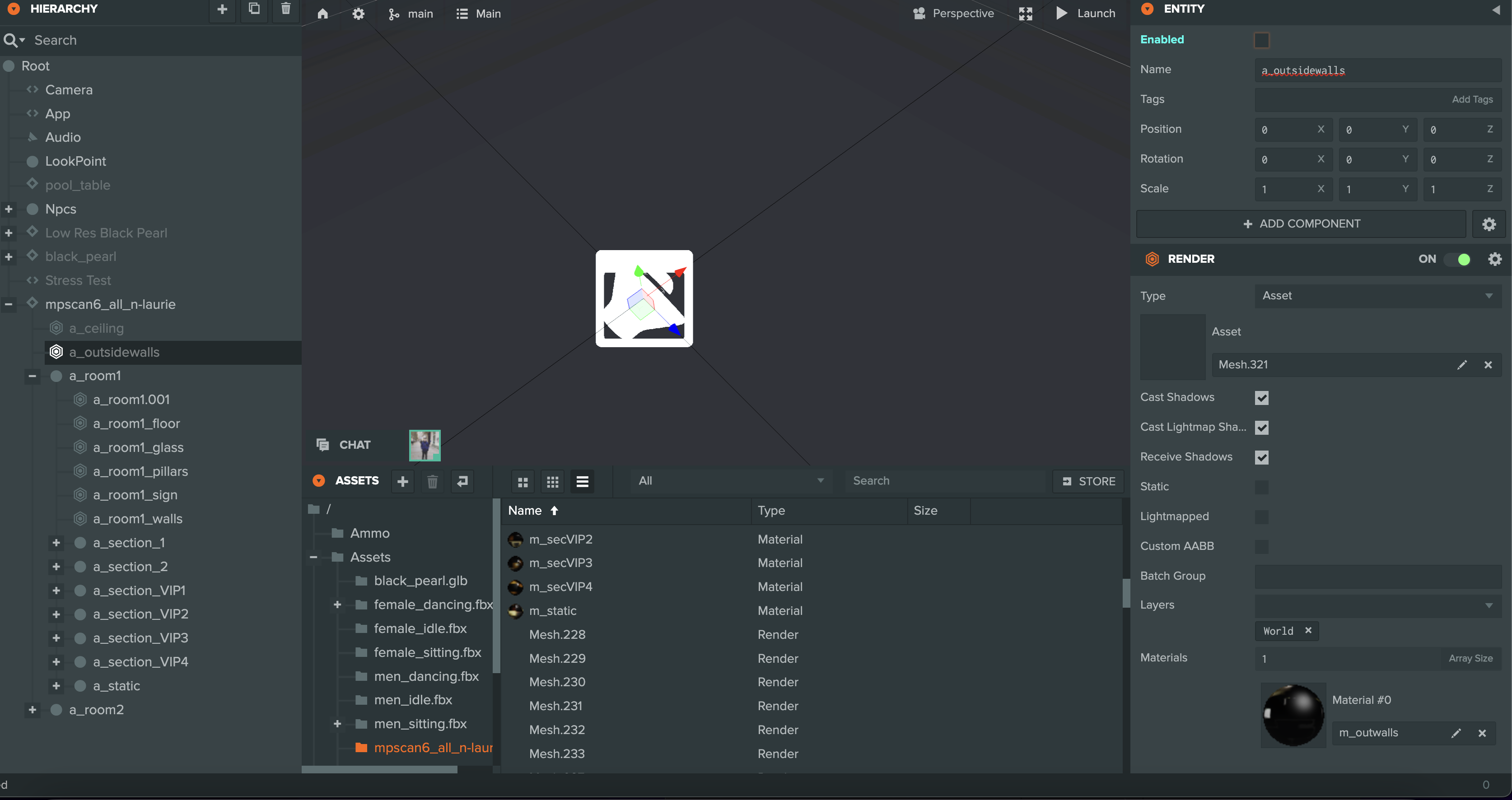1512x800 pixels.
Task: Collapse the a_room1 entity in the hierarchy
Action: (x=32, y=376)
